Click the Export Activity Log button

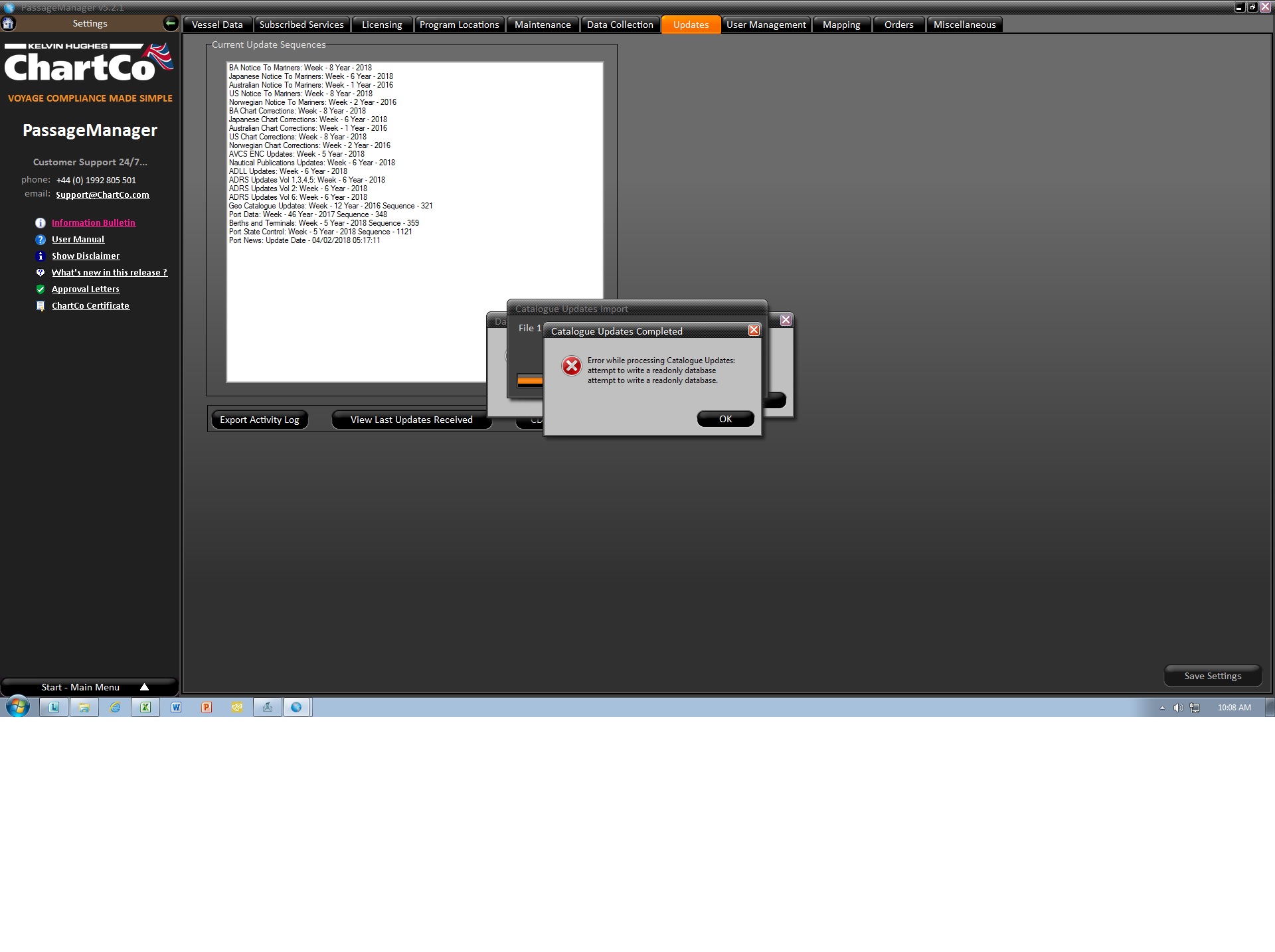click(x=259, y=420)
